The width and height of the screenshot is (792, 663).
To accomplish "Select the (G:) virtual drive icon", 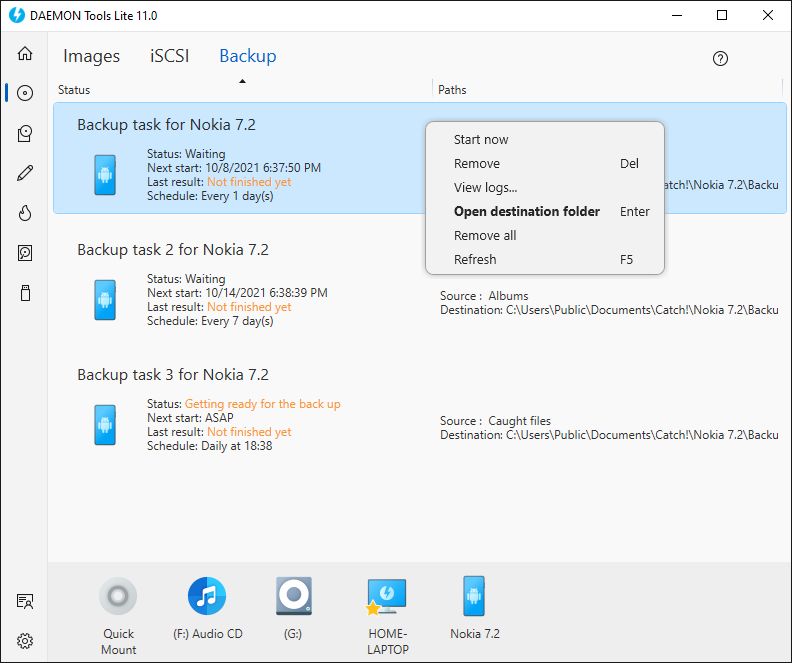I will pos(293,596).
